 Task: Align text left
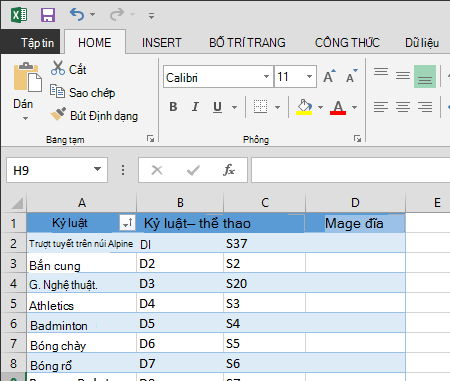tap(381, 107)
